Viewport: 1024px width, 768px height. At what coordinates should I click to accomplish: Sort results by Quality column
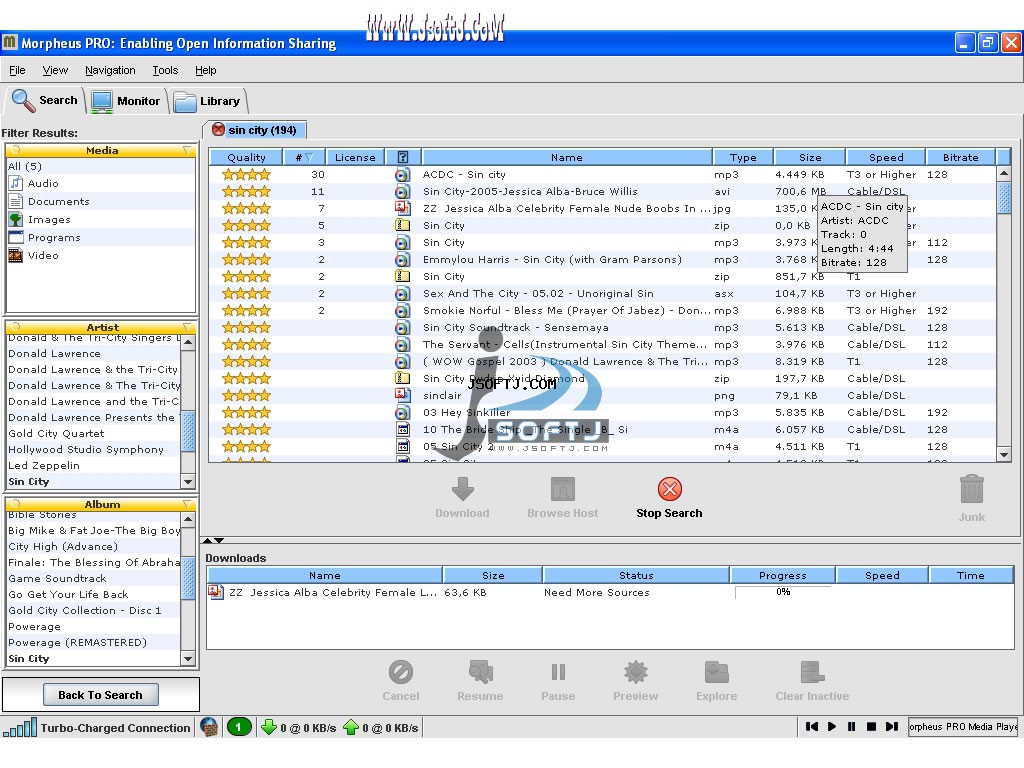pyautogui.click(x=246, y=157)
